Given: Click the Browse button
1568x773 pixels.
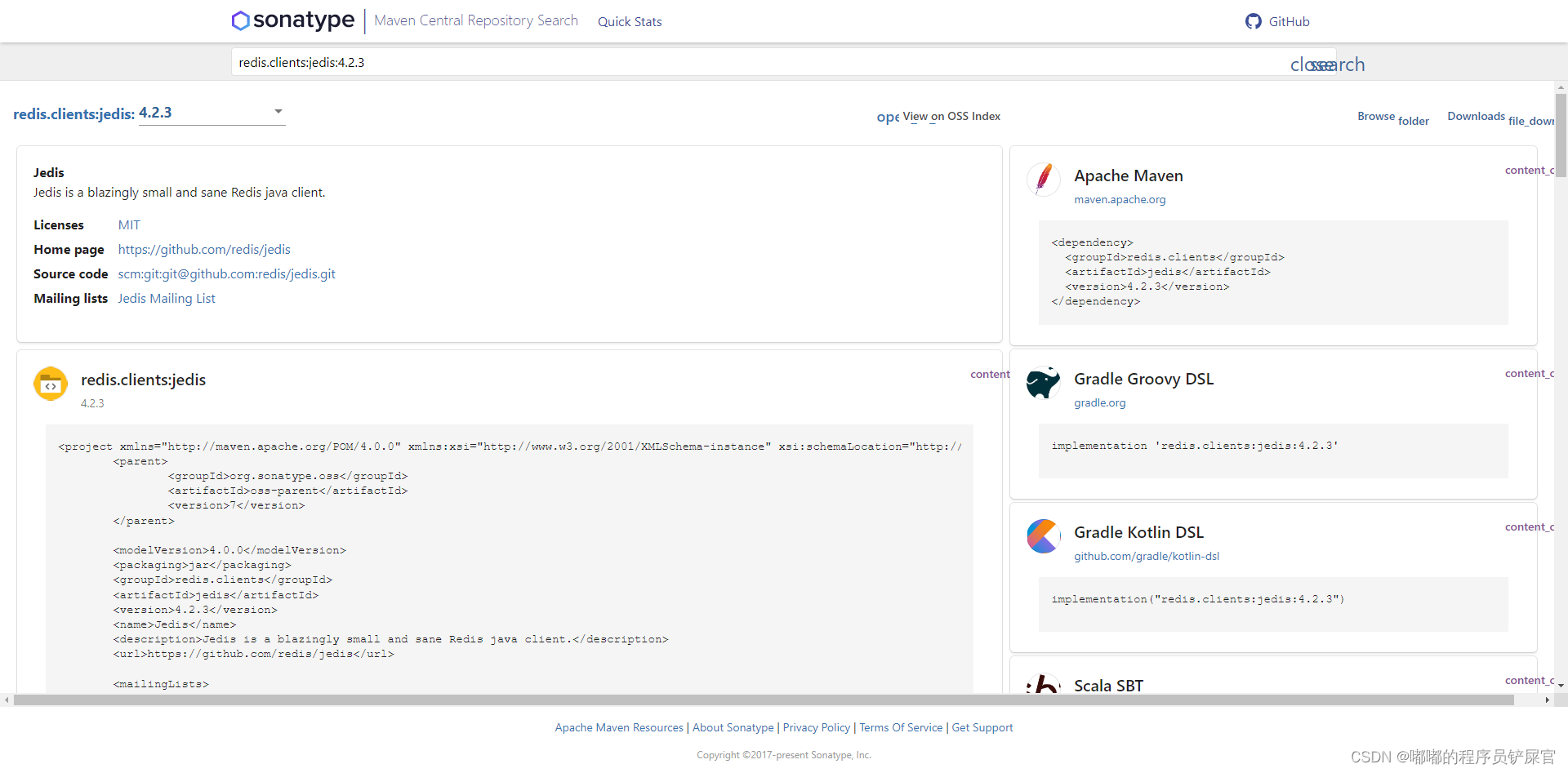Looking at the screenshot, I should [x=1392, y=117].
